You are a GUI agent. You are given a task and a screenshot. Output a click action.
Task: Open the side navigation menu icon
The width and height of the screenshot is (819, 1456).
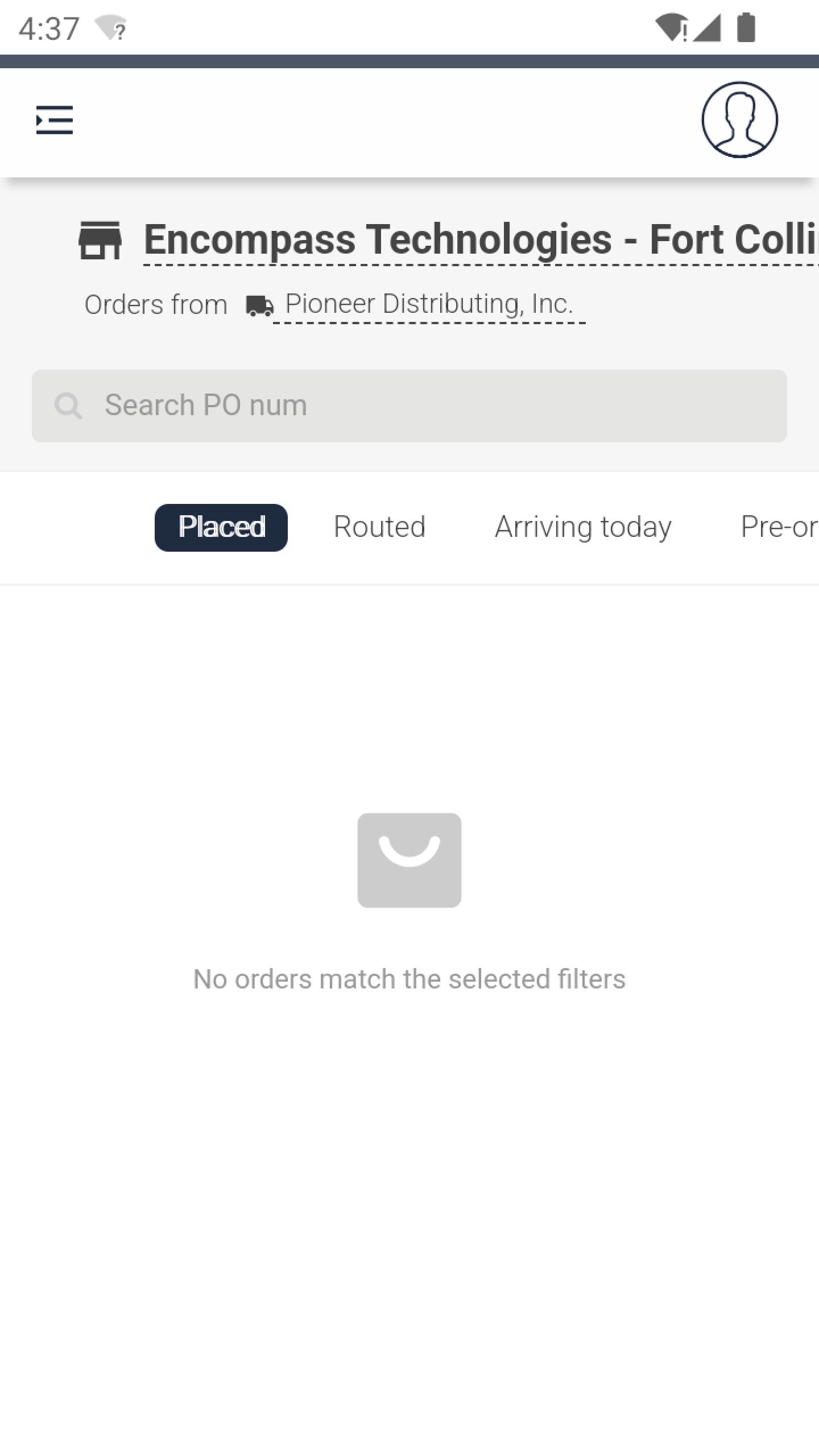[x=55, y=120]
